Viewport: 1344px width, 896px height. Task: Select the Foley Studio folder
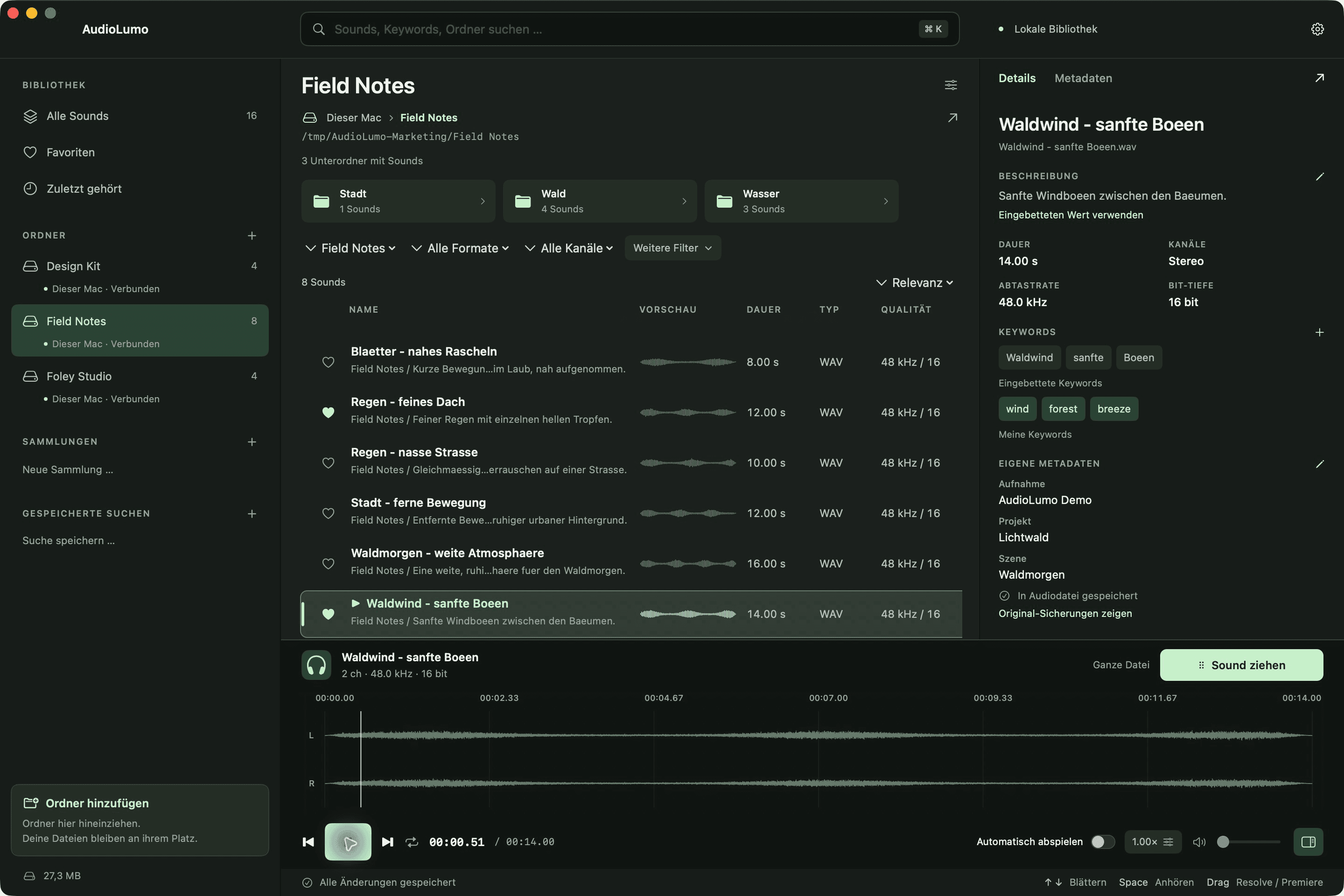coord(140,386)
